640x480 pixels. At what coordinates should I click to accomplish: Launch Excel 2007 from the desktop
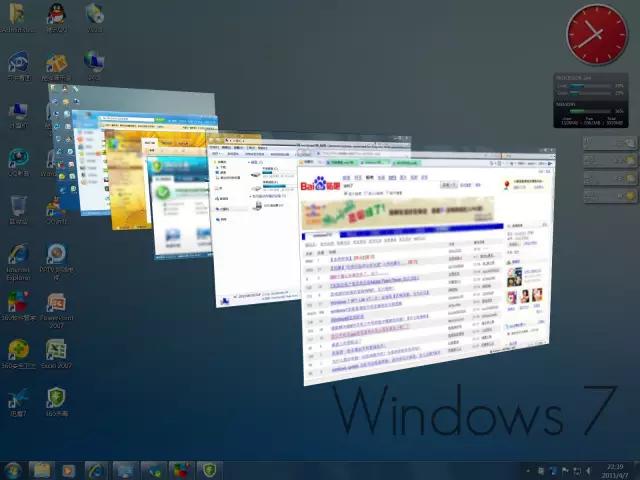coord(57,353)
